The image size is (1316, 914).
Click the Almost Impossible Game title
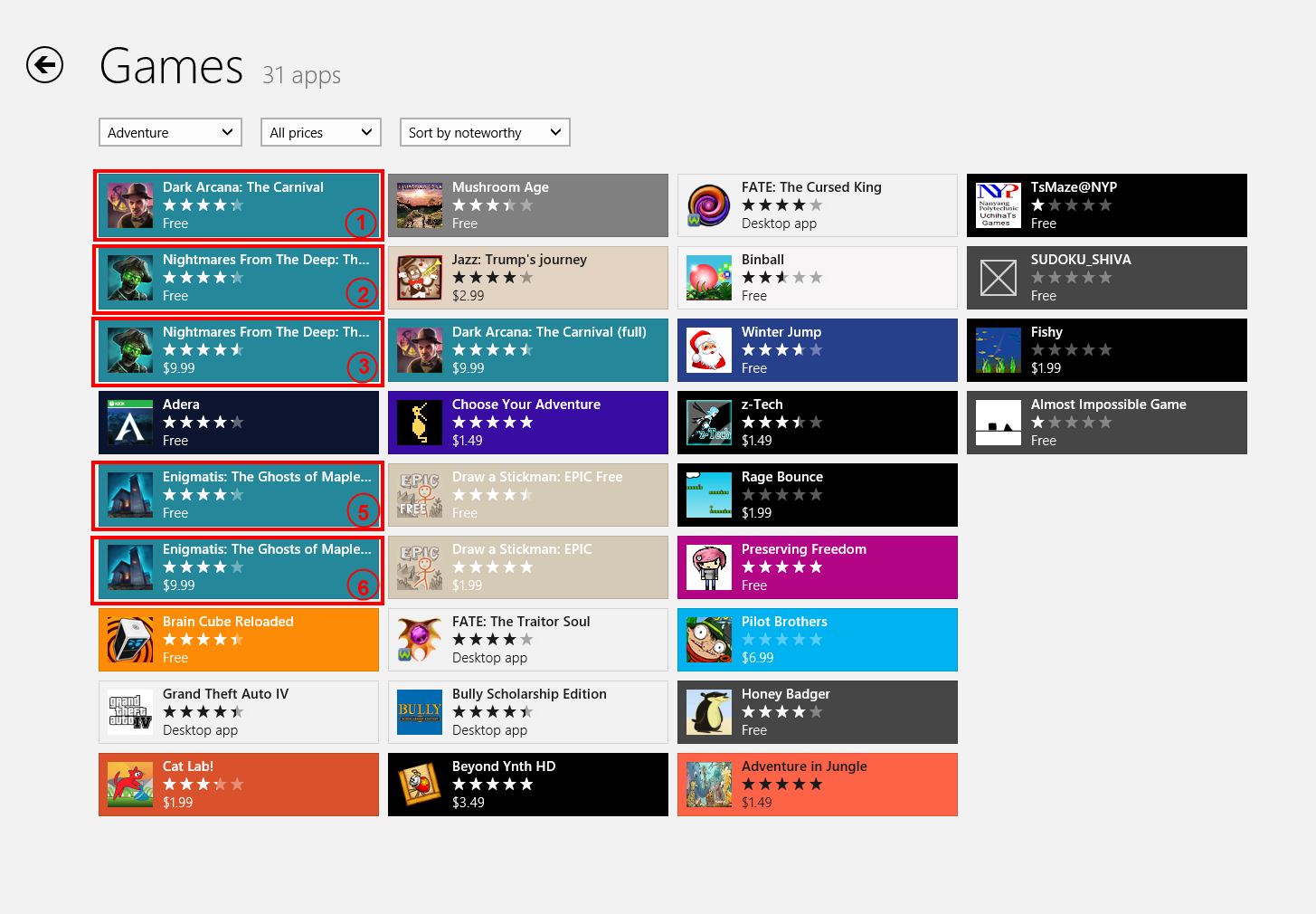(x=1108, y=405)
